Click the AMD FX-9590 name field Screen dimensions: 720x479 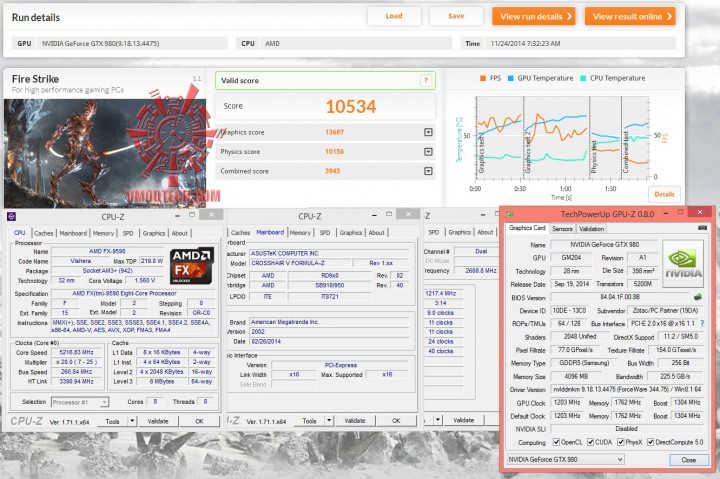point(107,251)
